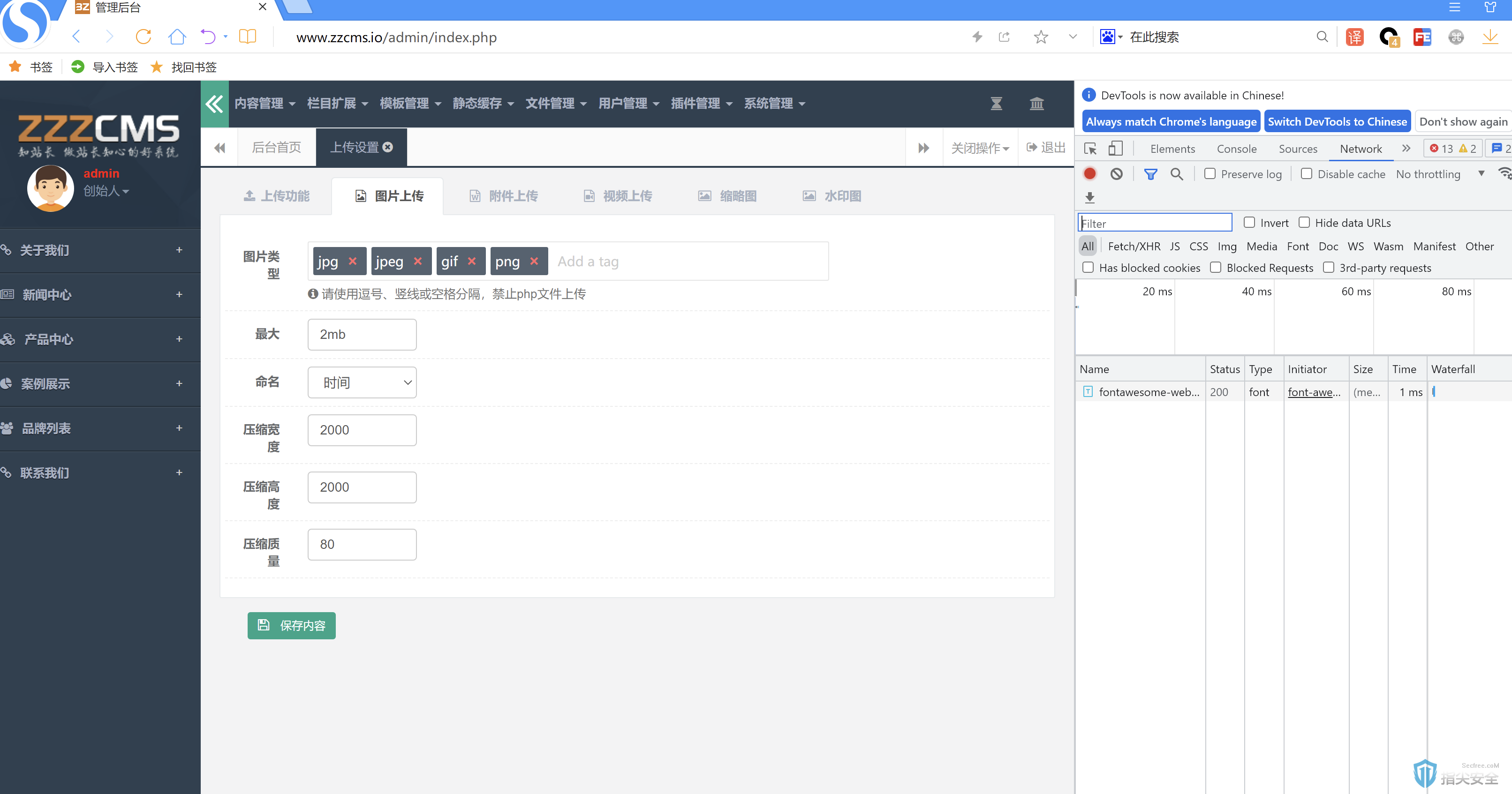Open 系统管理 dropdown menu

(775, 104)
